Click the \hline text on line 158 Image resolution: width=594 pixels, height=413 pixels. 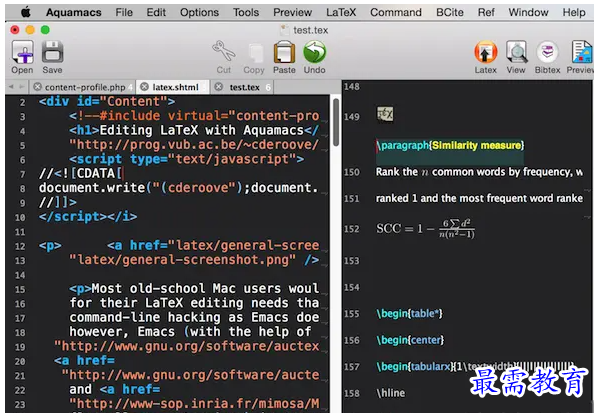click(x=391, y=393)
